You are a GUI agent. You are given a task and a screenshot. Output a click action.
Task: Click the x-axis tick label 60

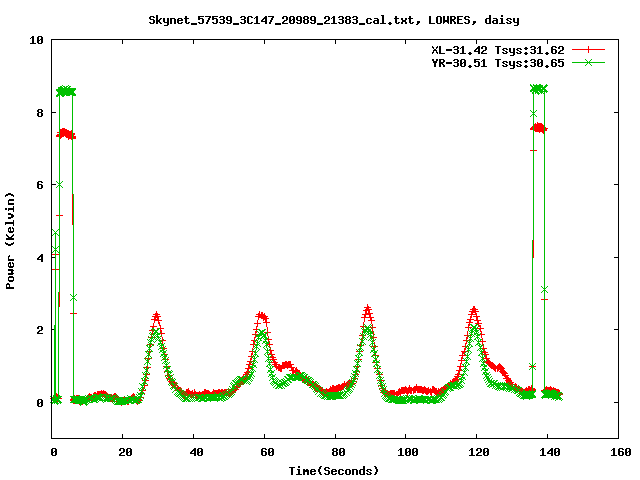[x=267, y=452]
